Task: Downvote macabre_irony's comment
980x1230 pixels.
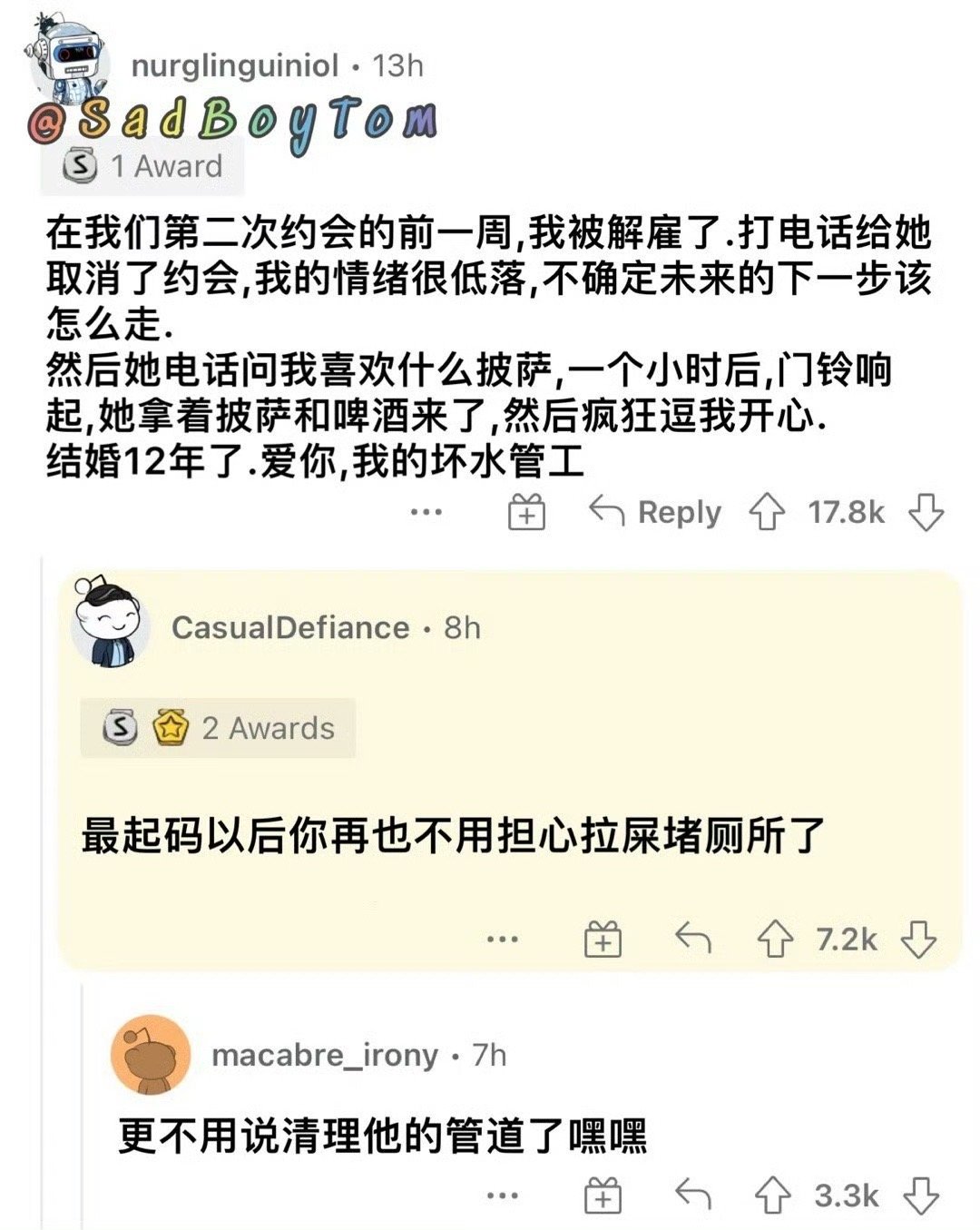Action: (921, 1196)
